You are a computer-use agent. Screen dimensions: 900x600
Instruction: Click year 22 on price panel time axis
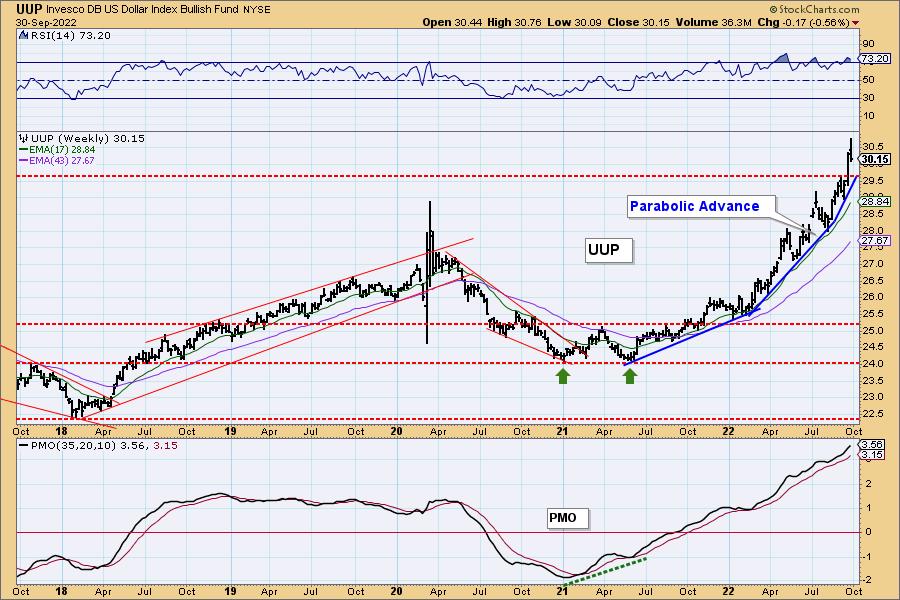click(x=728, y=431)
